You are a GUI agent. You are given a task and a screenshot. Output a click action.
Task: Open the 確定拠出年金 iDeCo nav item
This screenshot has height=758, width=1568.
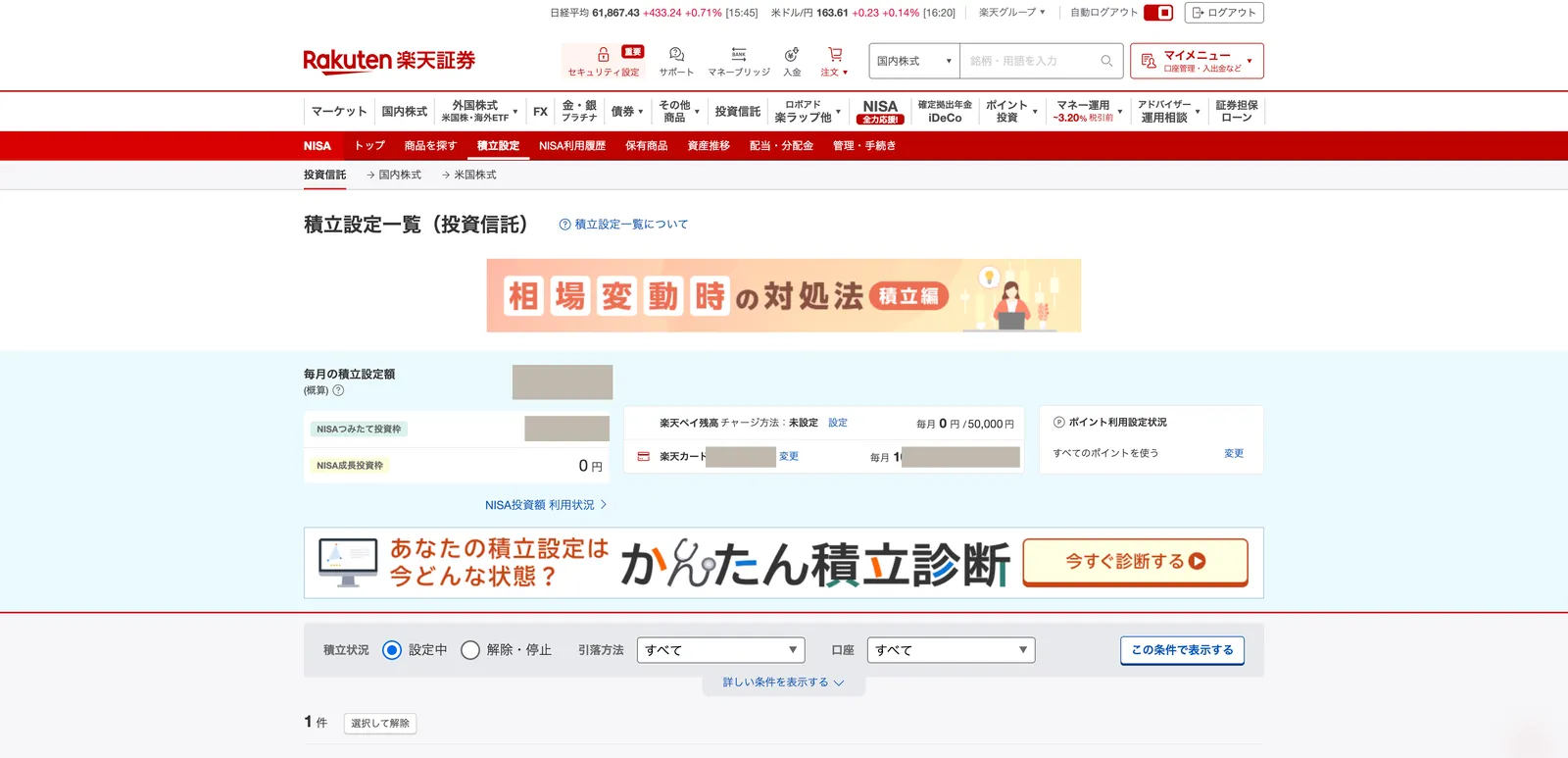945,111
